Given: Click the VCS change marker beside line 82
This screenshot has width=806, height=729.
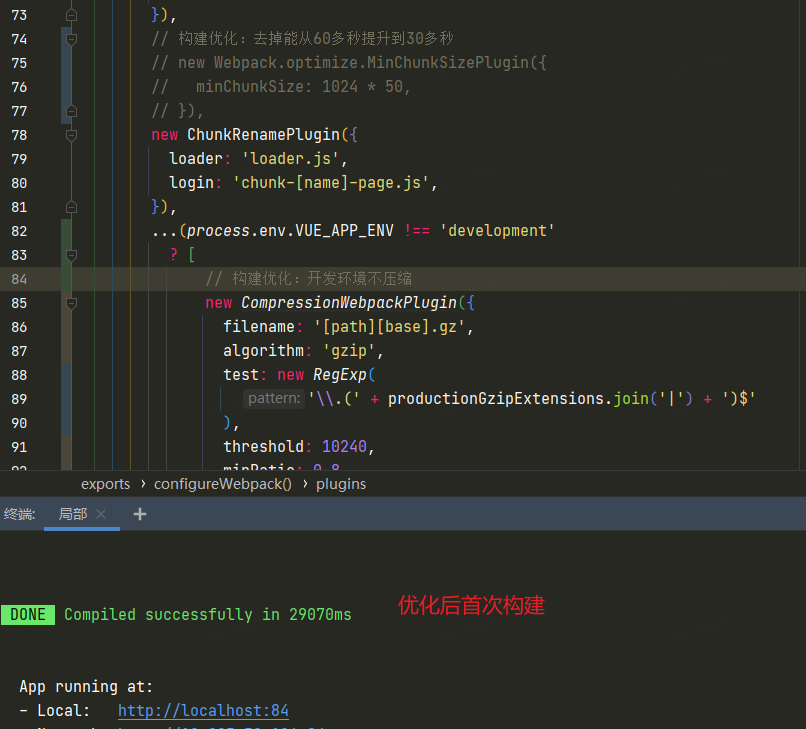Looking at the screenshot, I should click(66, 231).
